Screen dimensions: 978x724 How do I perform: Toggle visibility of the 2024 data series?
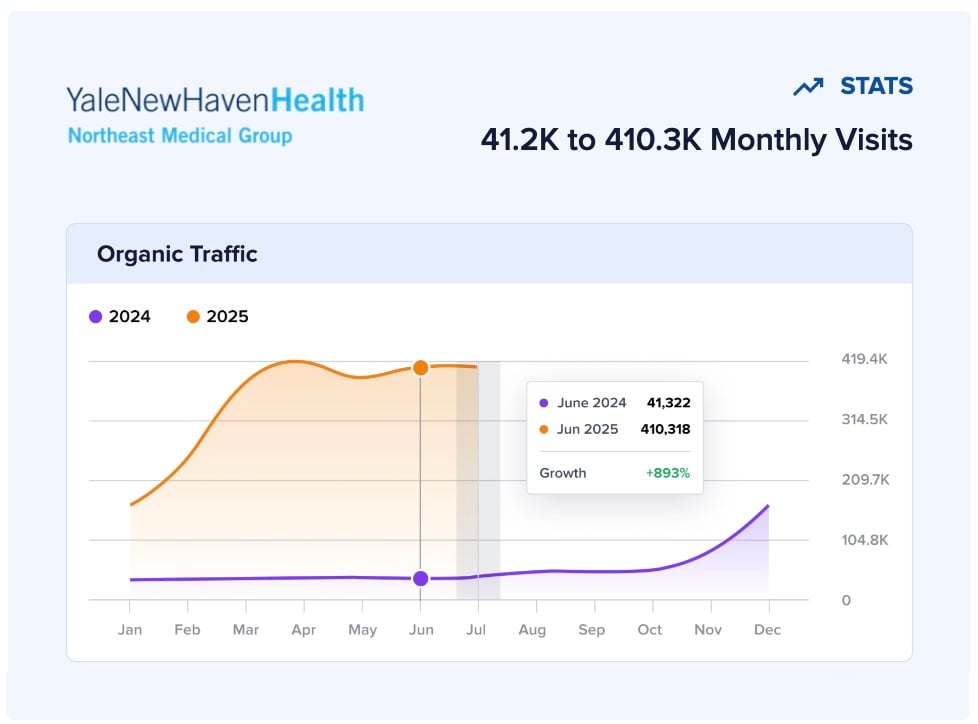119,316
